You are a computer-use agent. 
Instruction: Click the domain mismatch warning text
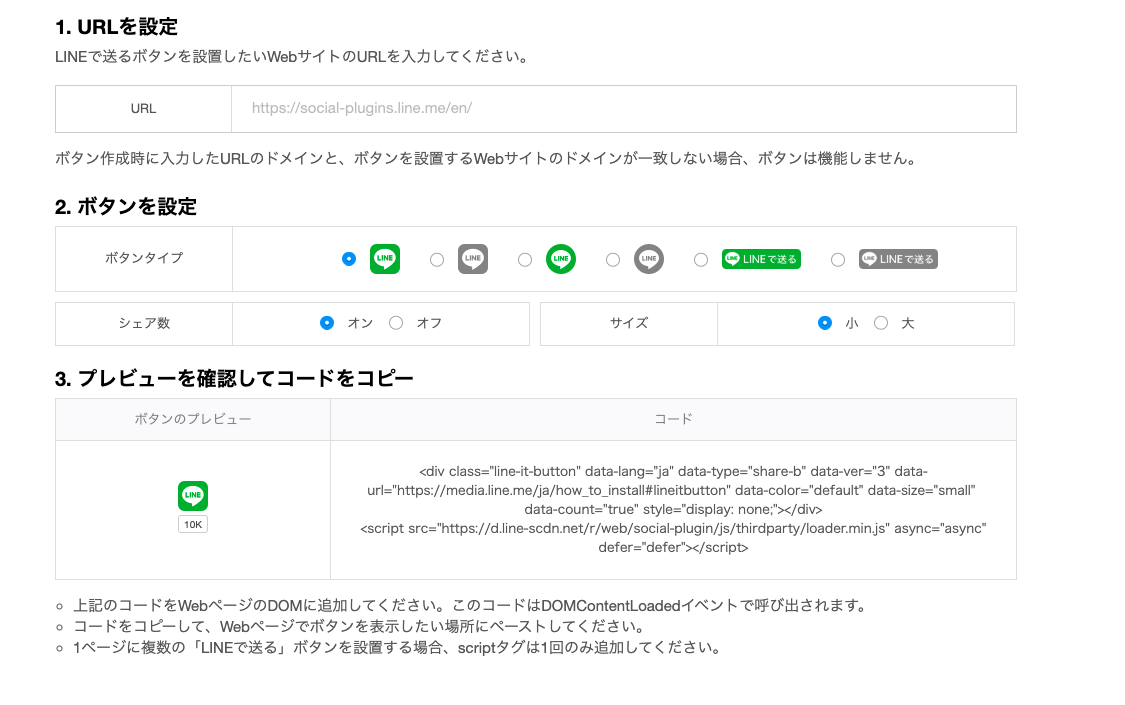488,158
